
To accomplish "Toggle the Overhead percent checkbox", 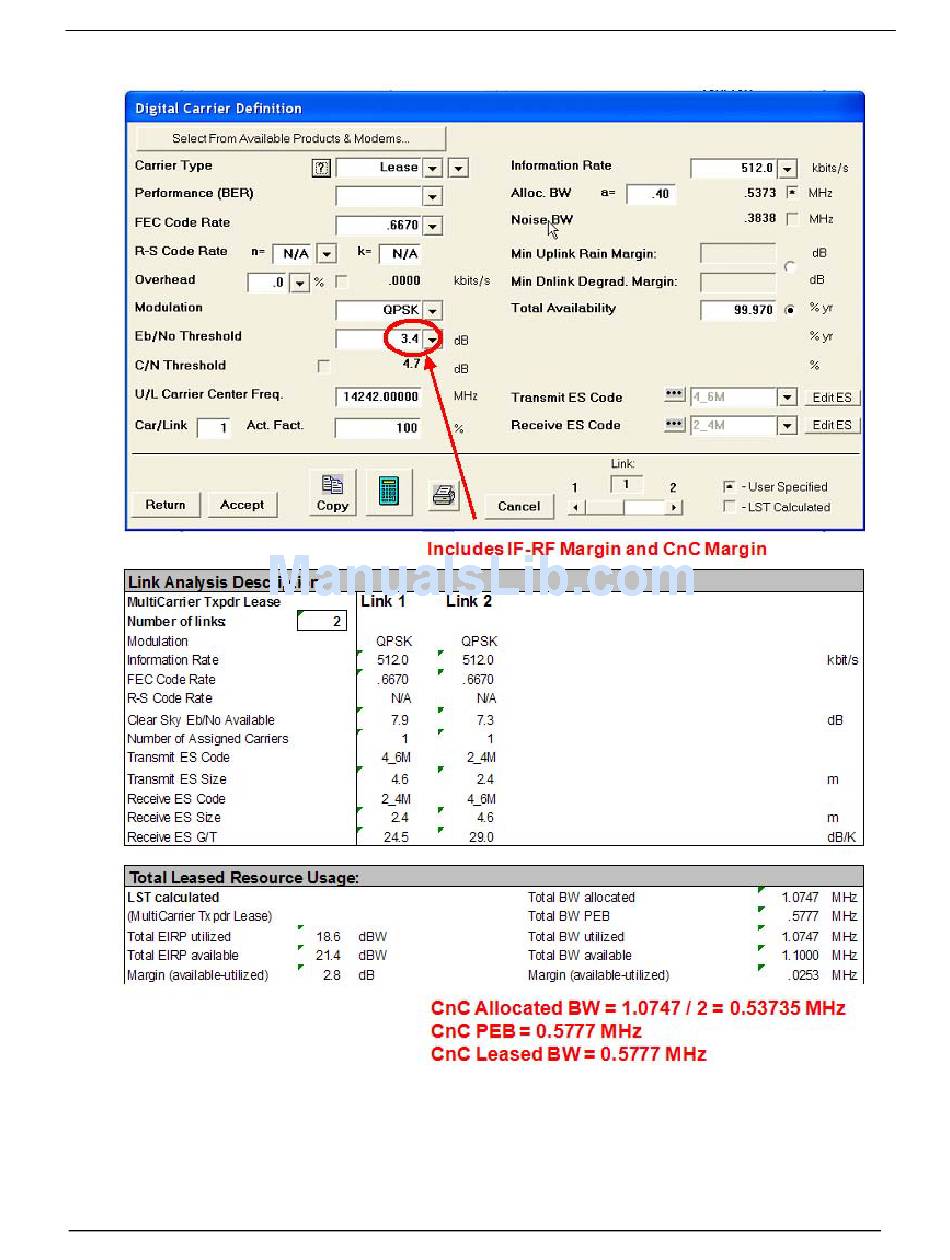I will point(341,282).
